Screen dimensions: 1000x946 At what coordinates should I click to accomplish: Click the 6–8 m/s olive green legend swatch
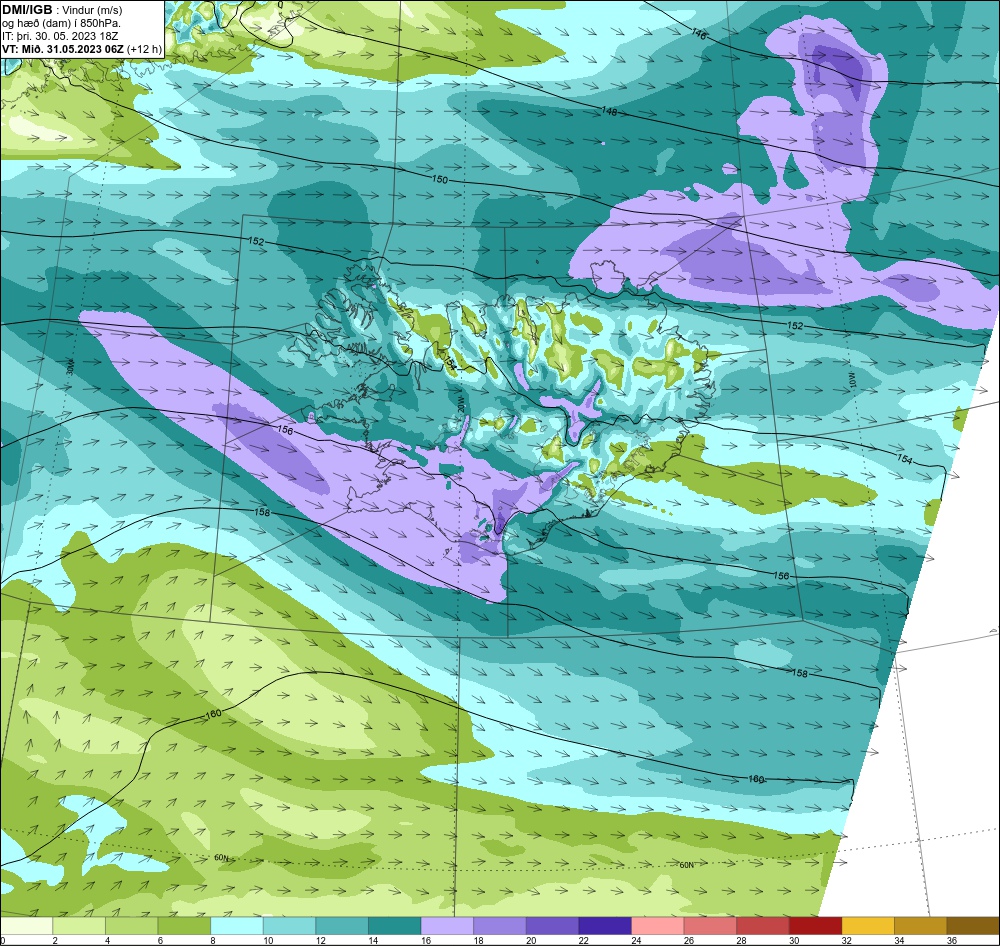click(184, 926)
